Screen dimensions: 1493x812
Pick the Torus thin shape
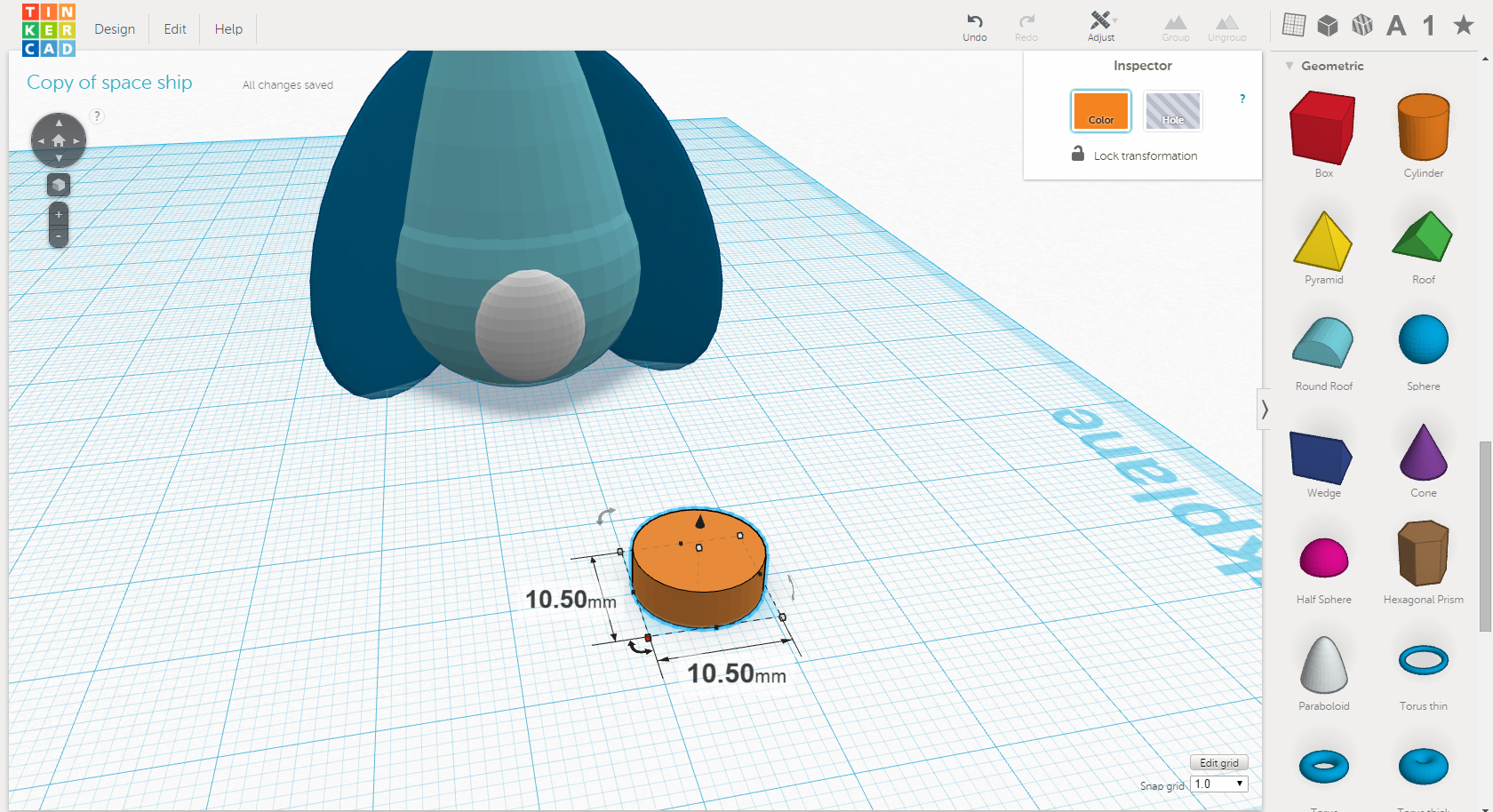pyautogui.click(x=1424, y=660)
